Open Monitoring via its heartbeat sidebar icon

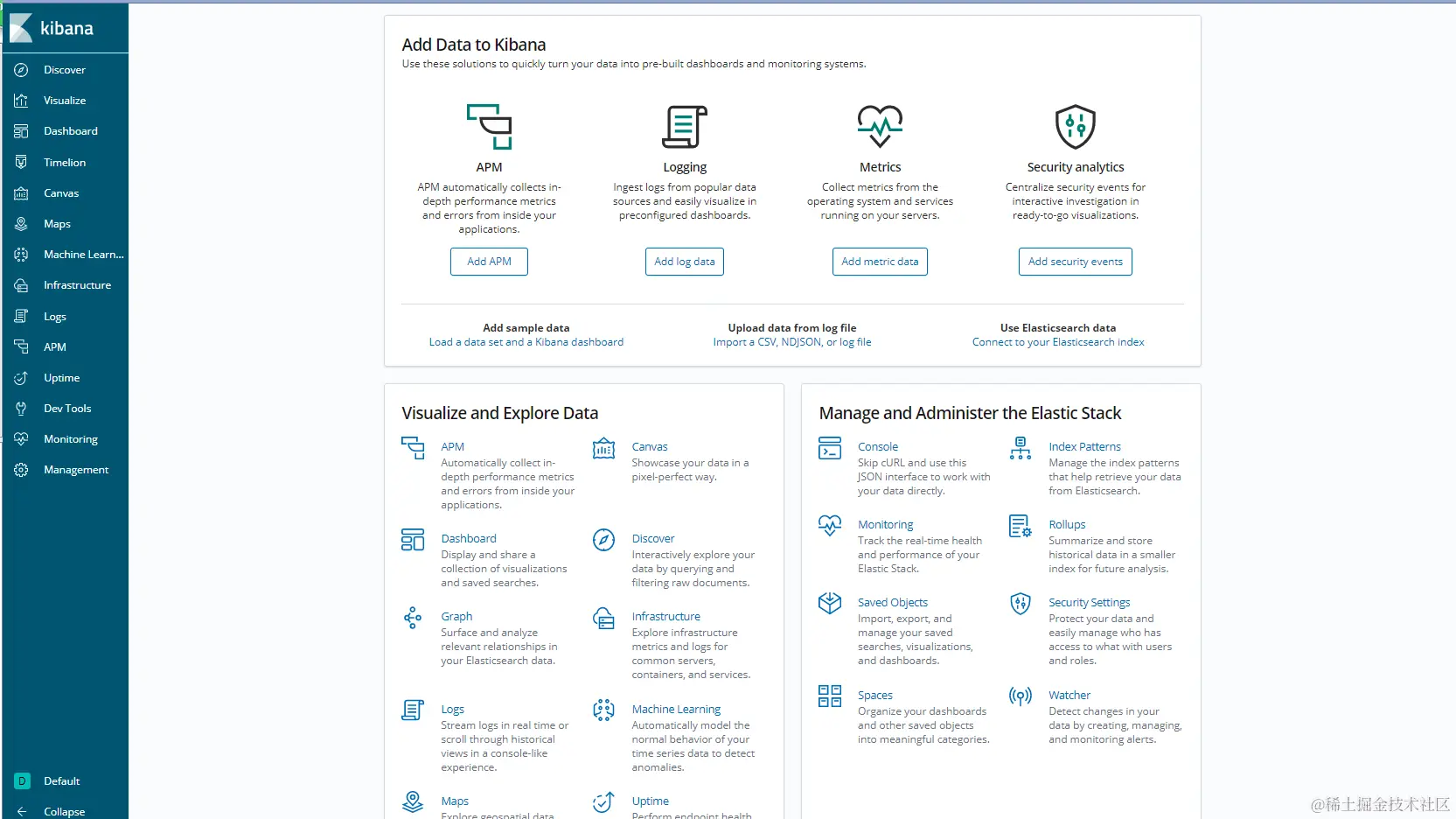click(x=21, y=439)
